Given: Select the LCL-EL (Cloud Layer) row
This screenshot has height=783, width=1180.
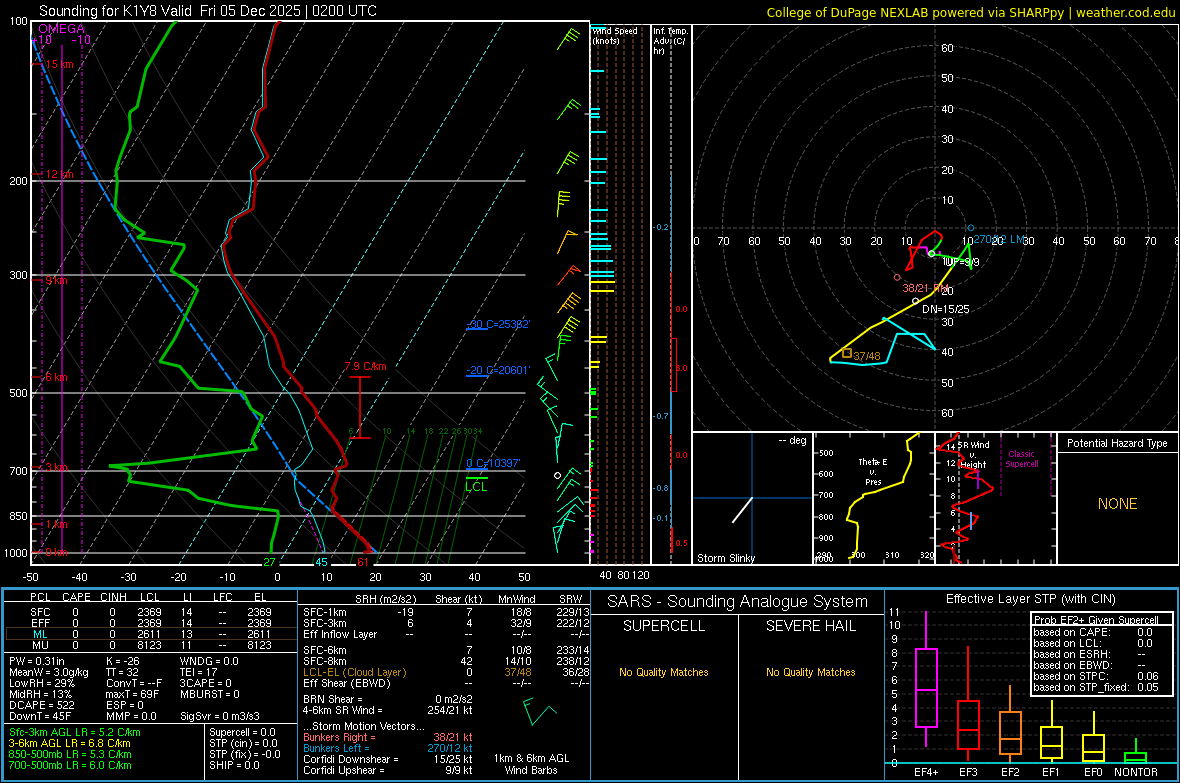Looking at the screenshot, I should point(446,672).
